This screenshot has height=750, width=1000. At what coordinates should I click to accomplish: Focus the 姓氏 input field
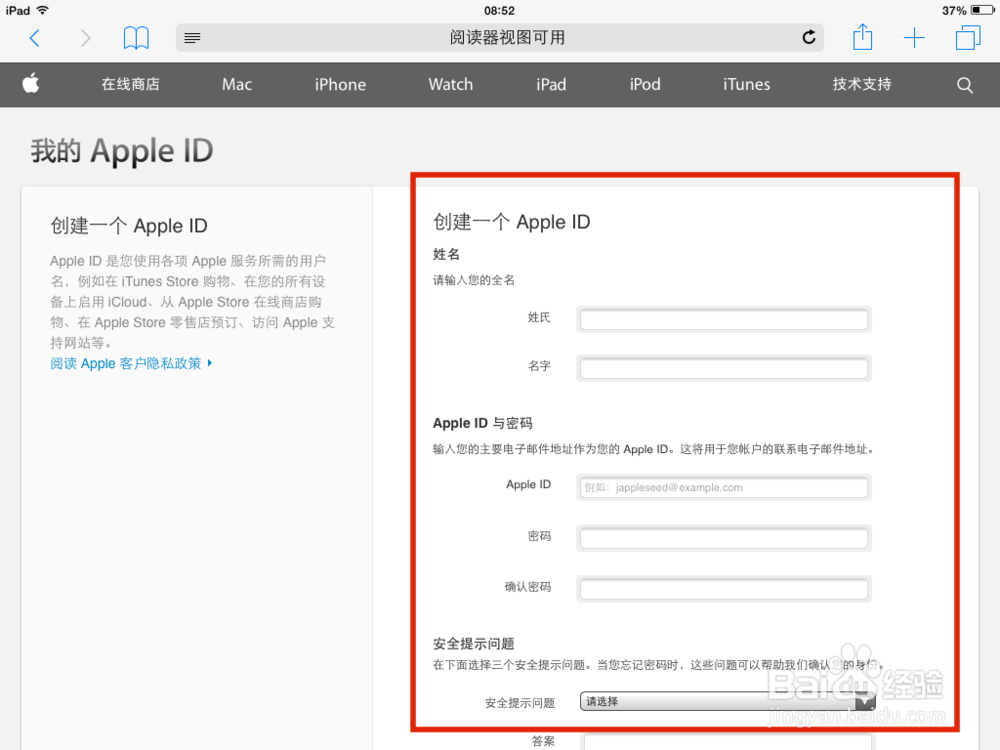tap(723, 319)
